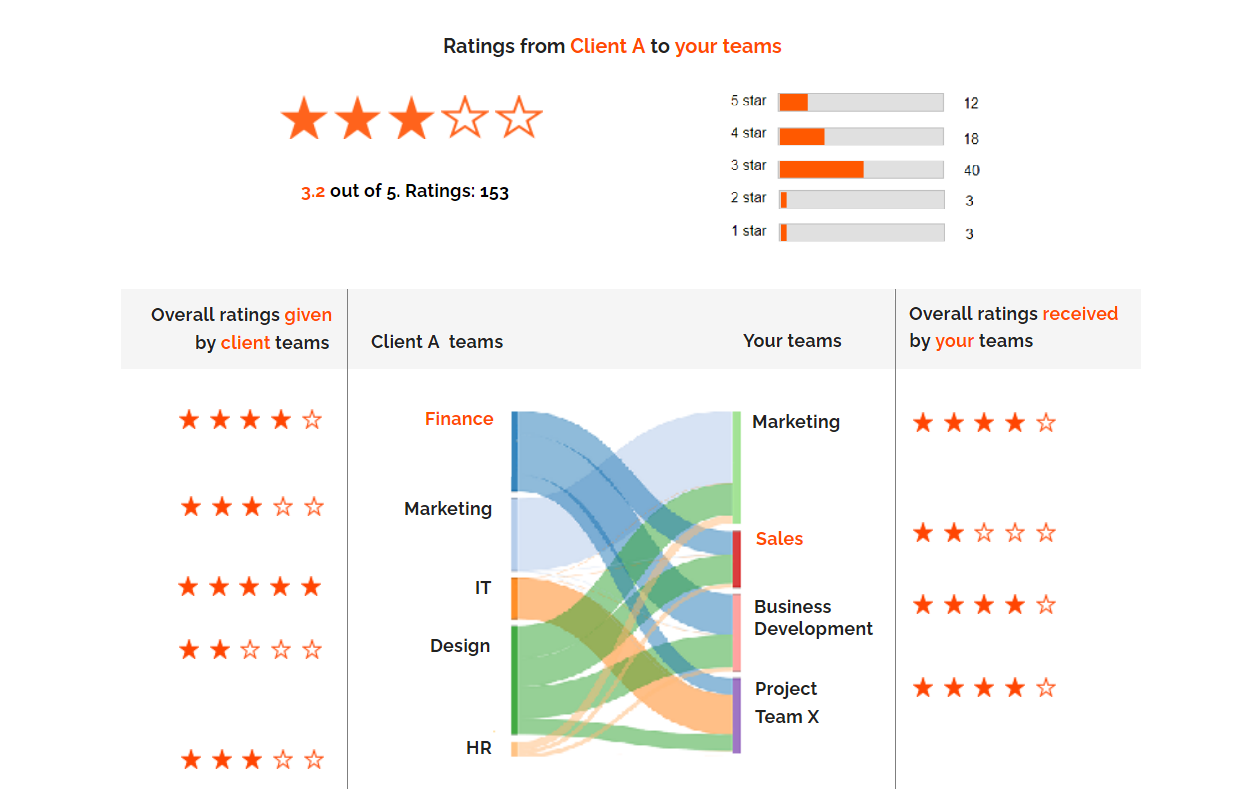The image size is (1250, 805).
Task: Click the HR team label
Action: (x=479, y=748)
